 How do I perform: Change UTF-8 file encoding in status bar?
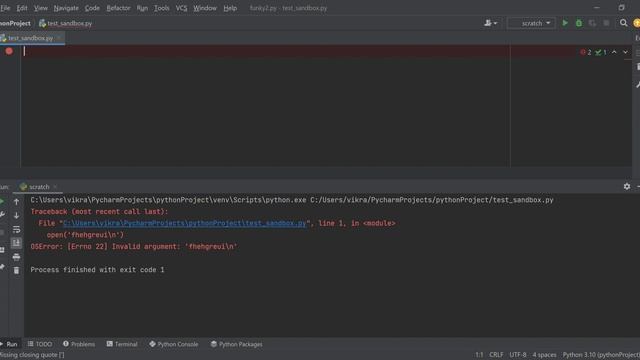click(518, 355)
